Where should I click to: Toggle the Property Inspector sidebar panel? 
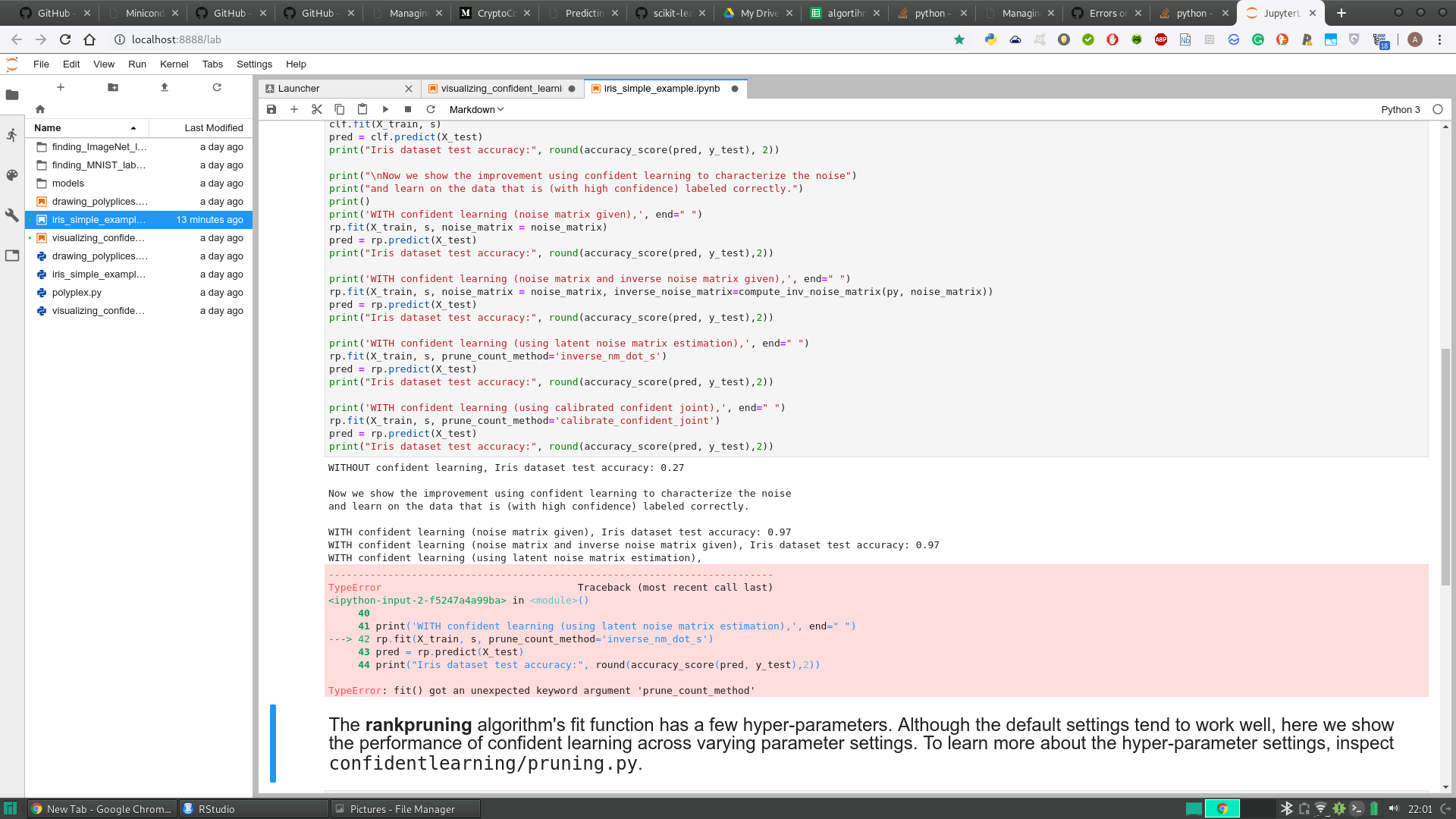tap(11, 215)
